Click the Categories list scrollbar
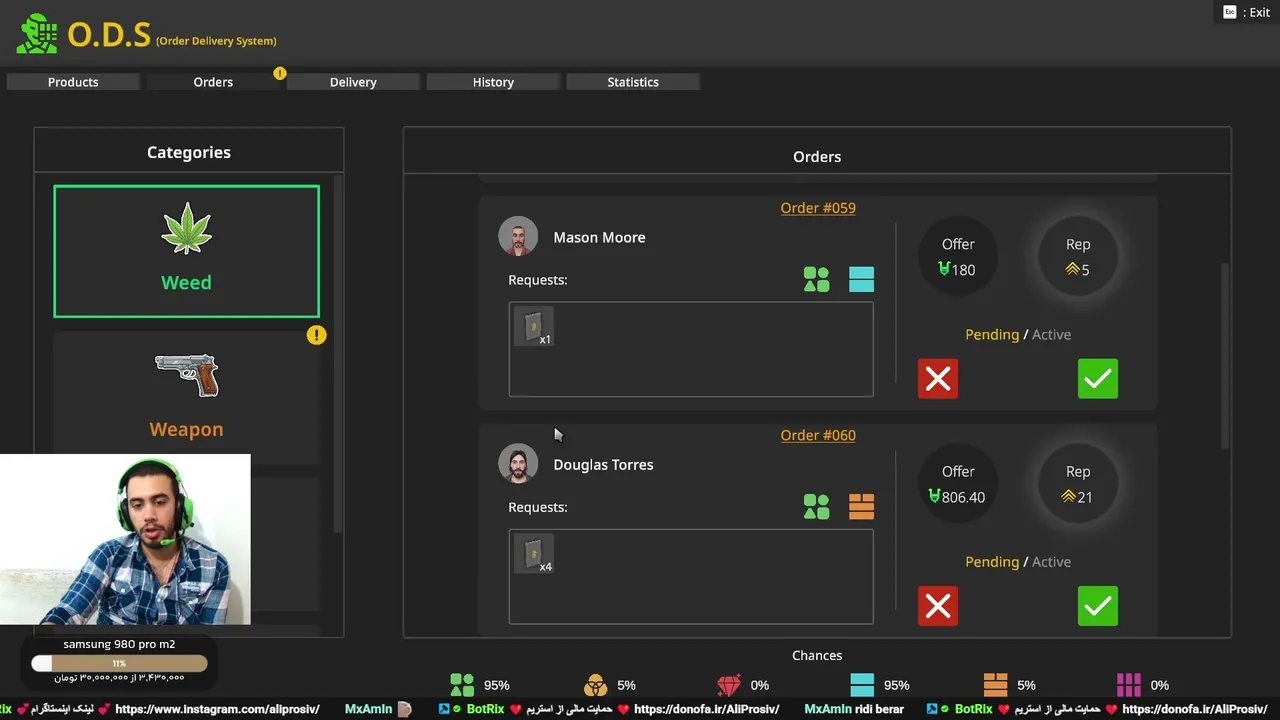Image resolution: width=1280 pixels, height=720 pixels. pos(338,353)
